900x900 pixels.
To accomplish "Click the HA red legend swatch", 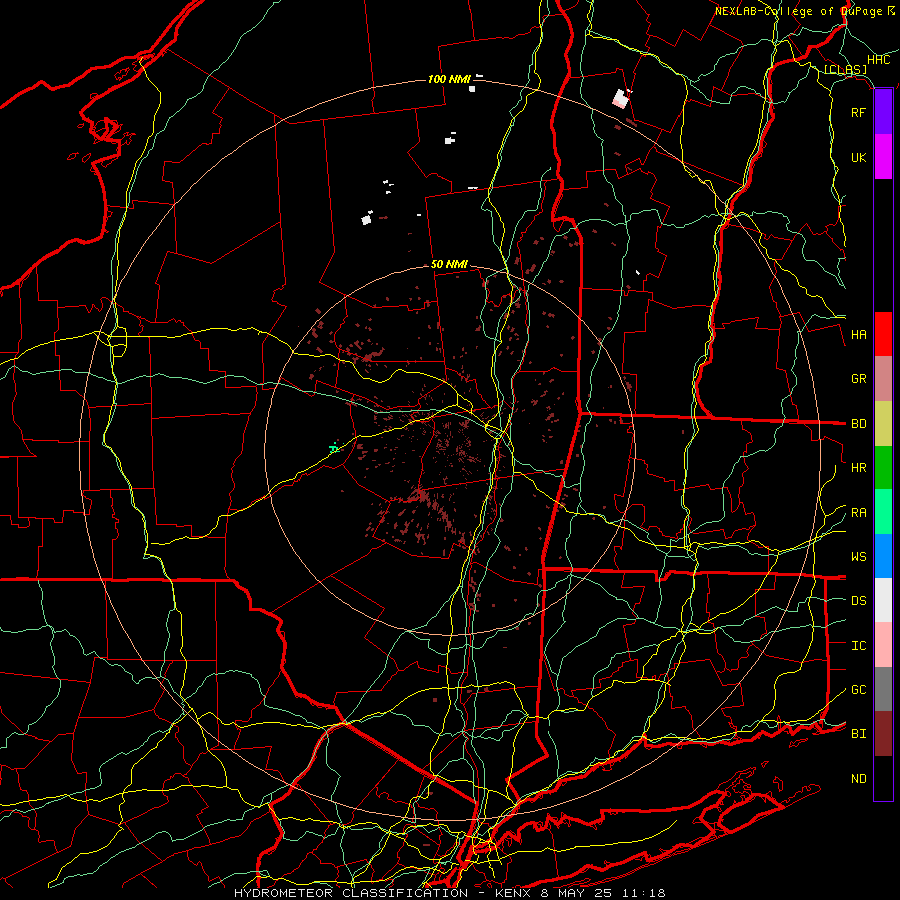I will tap(883, 334).
